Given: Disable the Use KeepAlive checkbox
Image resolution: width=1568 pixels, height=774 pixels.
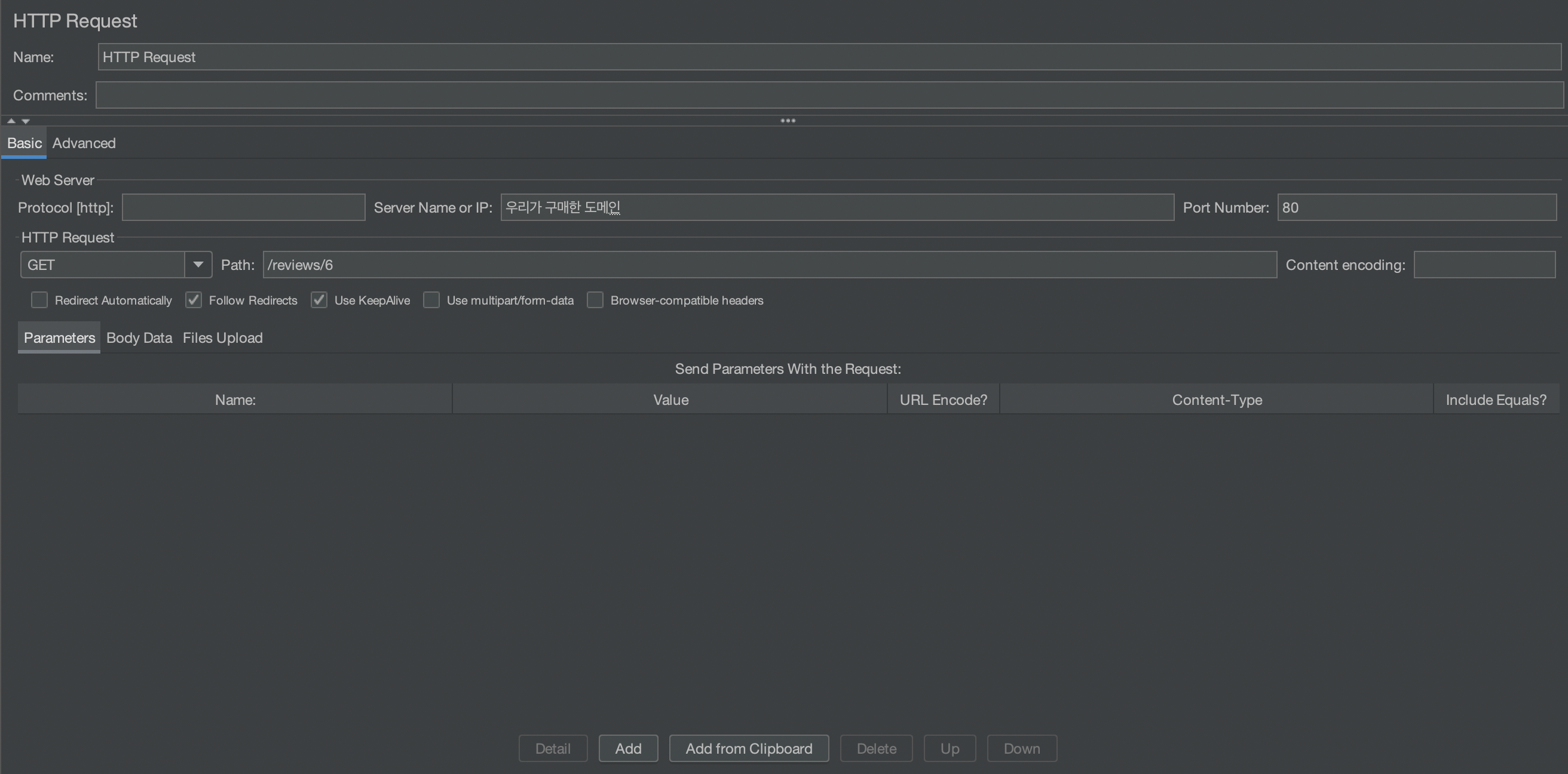Looking at the screenshot, I should pyautogui.click(x=319, y=300).
